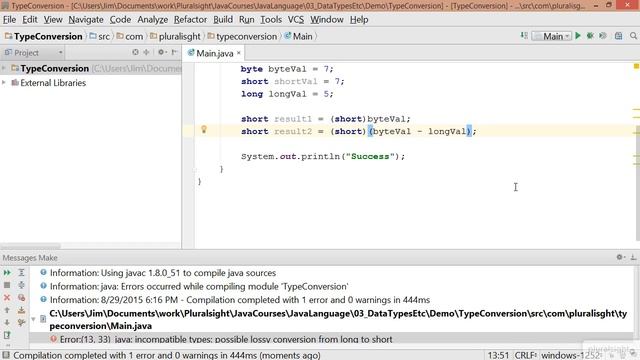Click com breadcrumb in navigation bar

(130, 36)
